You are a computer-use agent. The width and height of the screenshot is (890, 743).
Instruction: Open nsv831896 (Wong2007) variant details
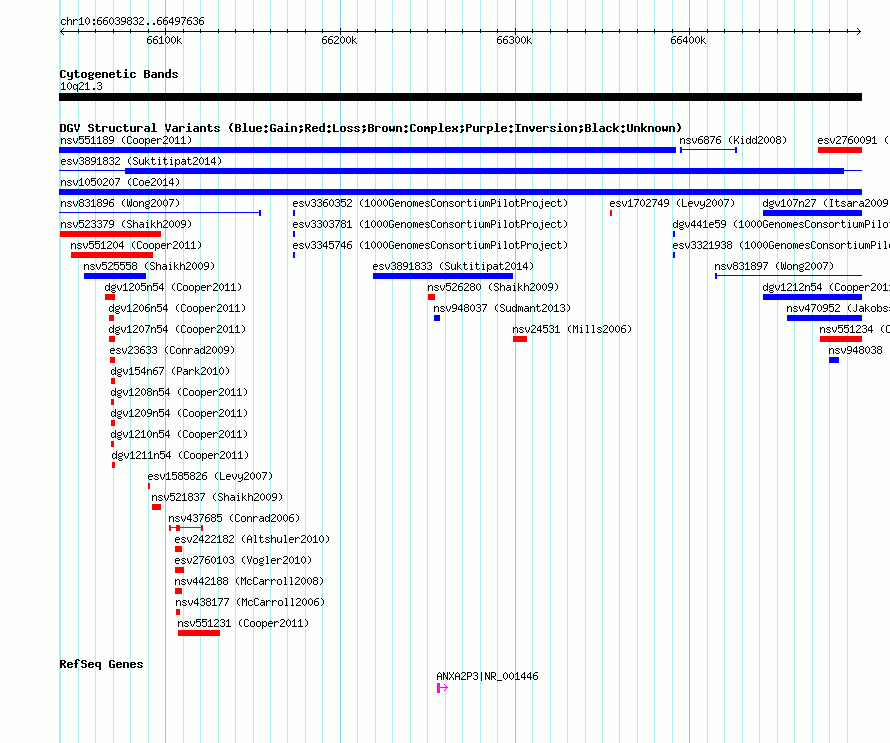point(120,203)
